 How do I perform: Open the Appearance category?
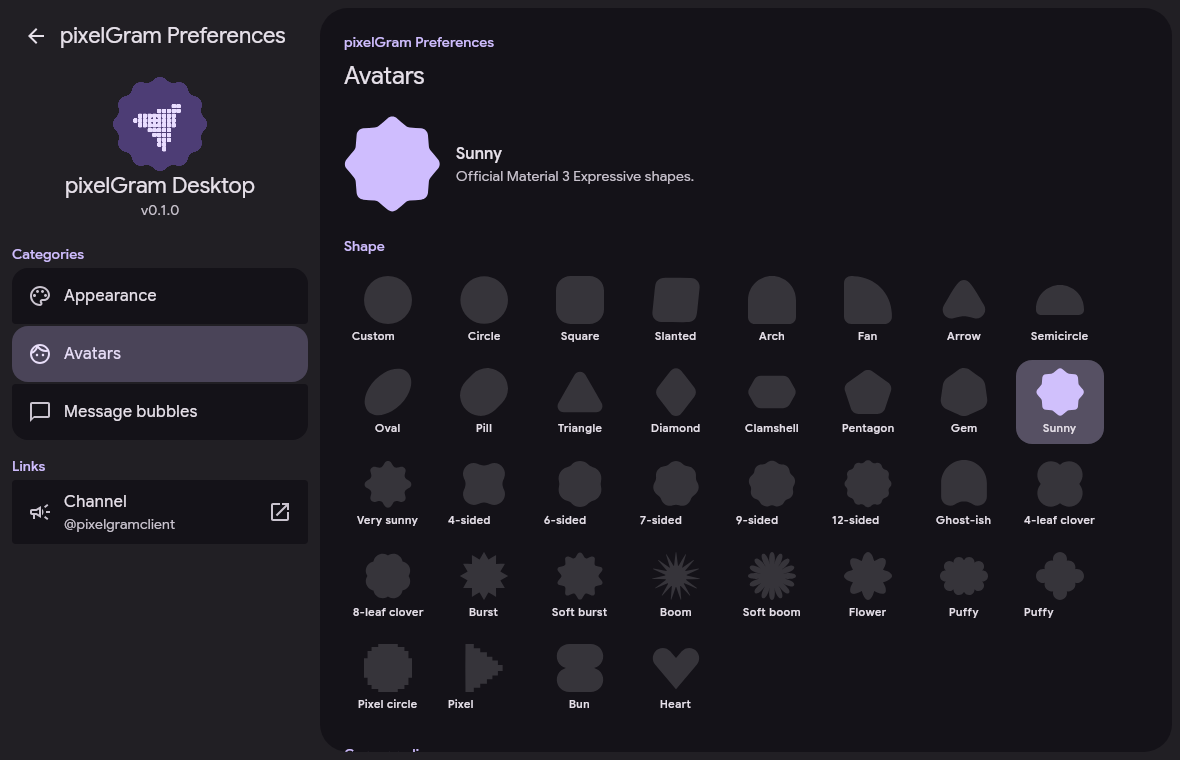point(160,296)
